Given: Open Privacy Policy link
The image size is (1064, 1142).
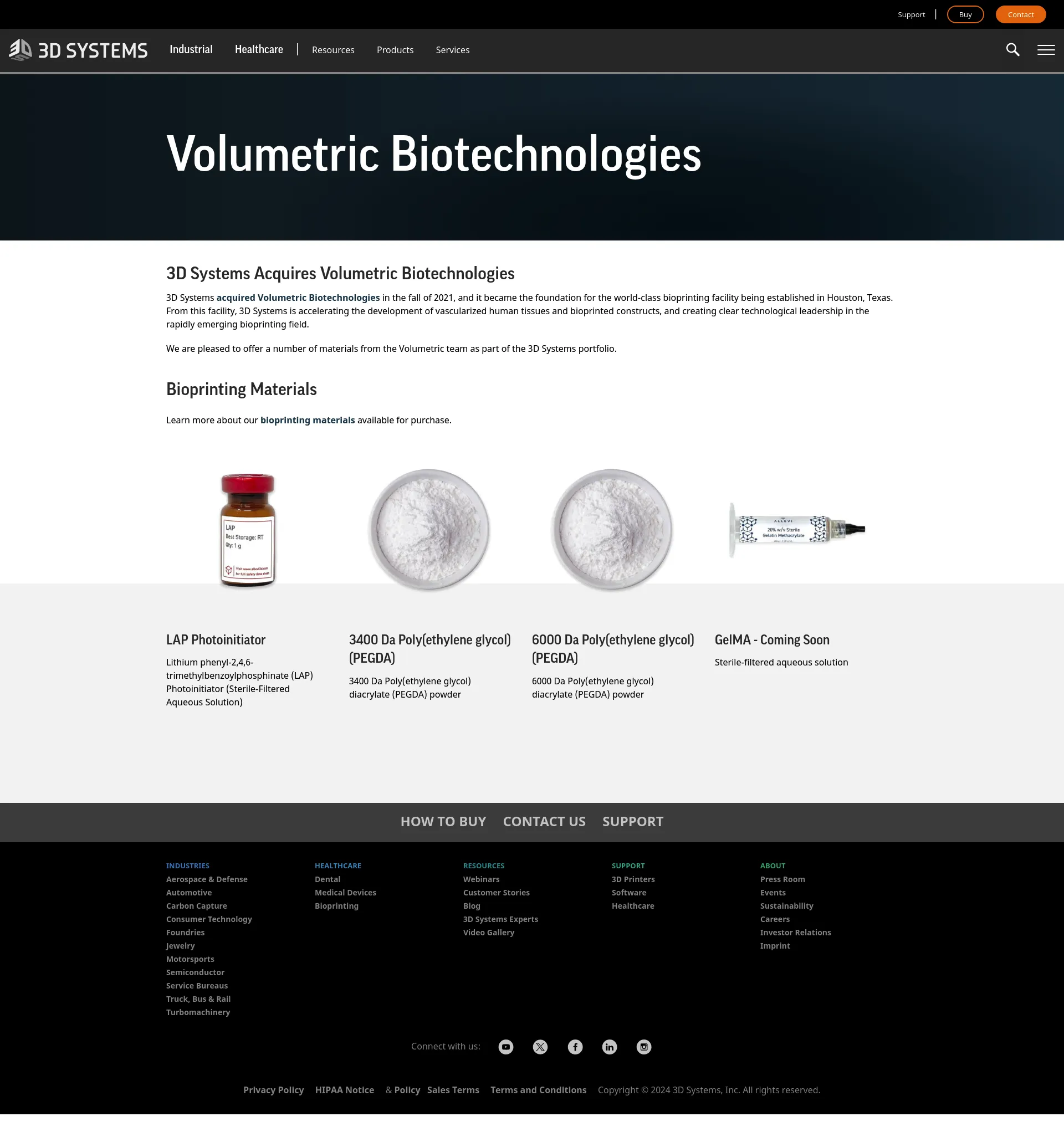Looking at the screenshot, I should (273, 1090).
